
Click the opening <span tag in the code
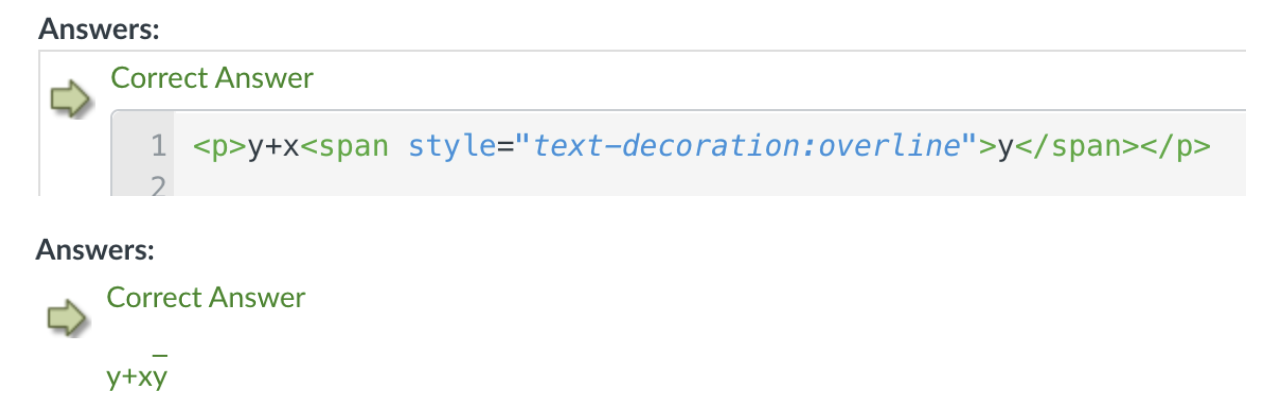coord(345,147)
